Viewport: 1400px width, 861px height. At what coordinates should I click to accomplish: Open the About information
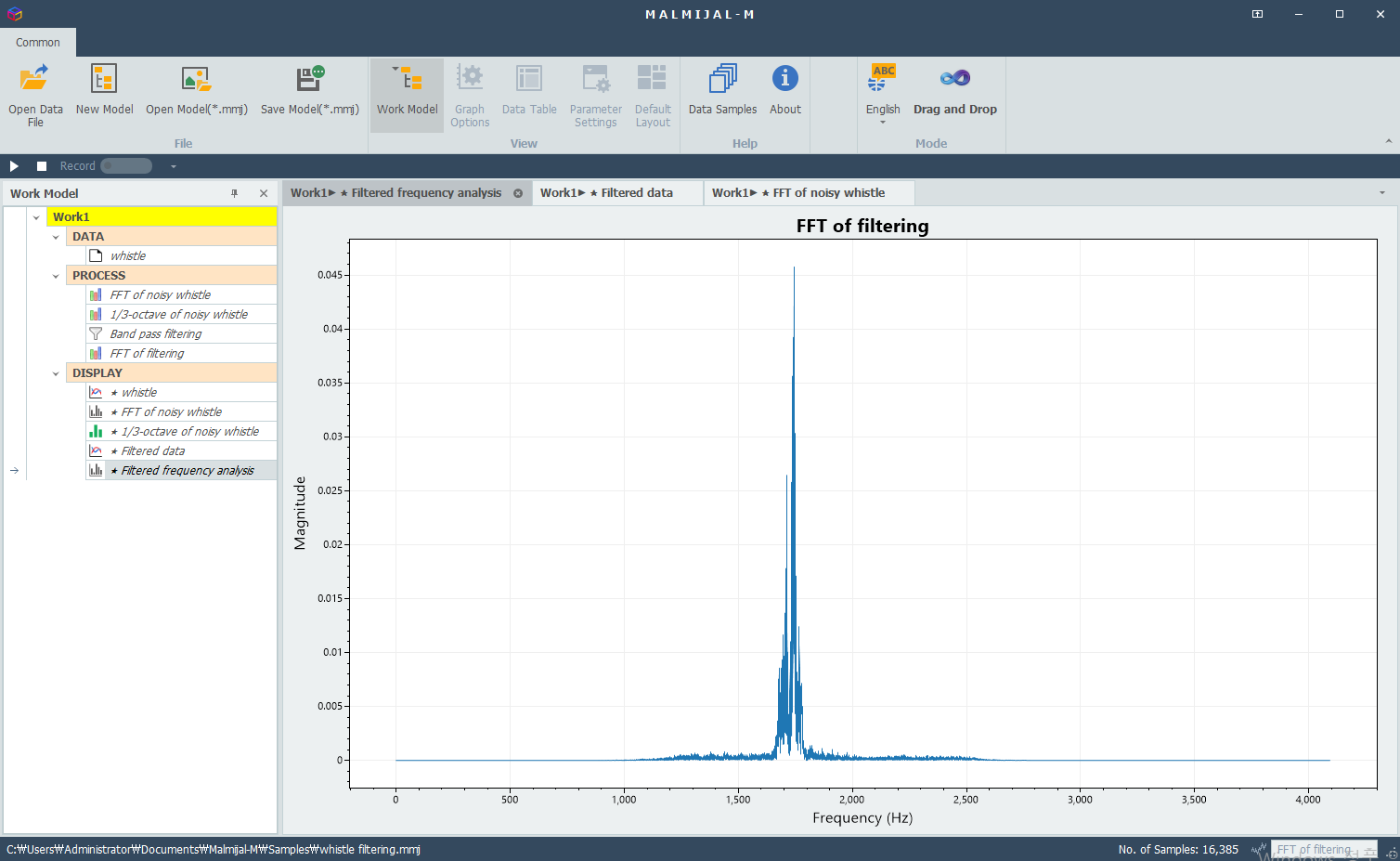(784, 91)
